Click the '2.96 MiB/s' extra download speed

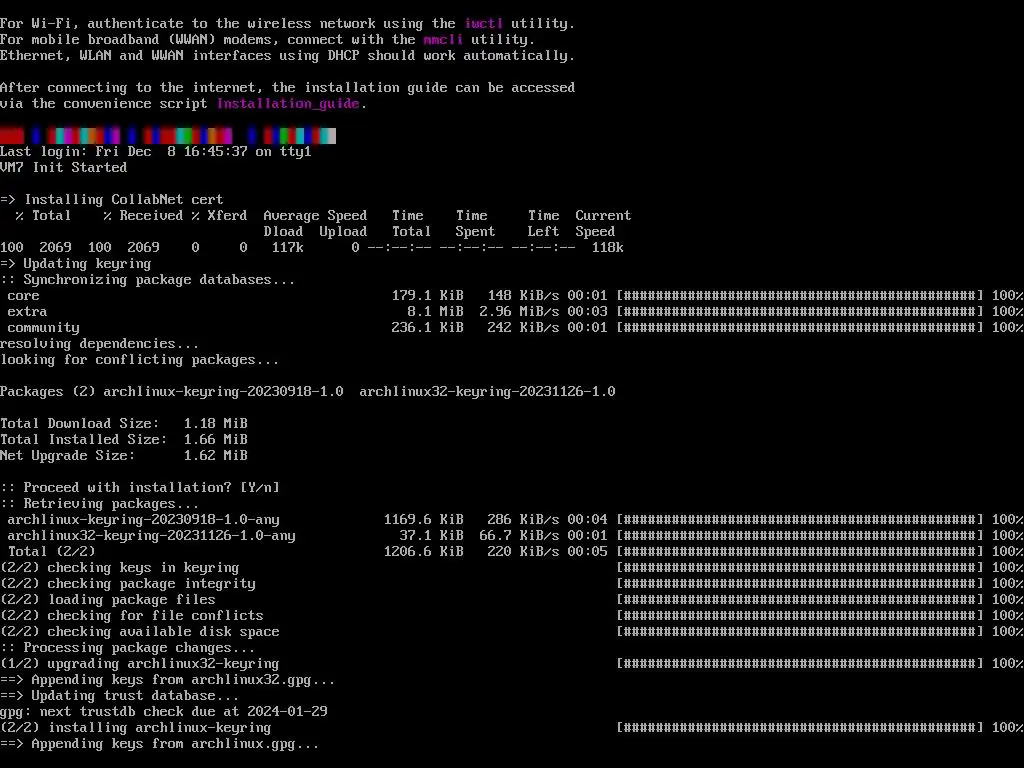(519, 312)
